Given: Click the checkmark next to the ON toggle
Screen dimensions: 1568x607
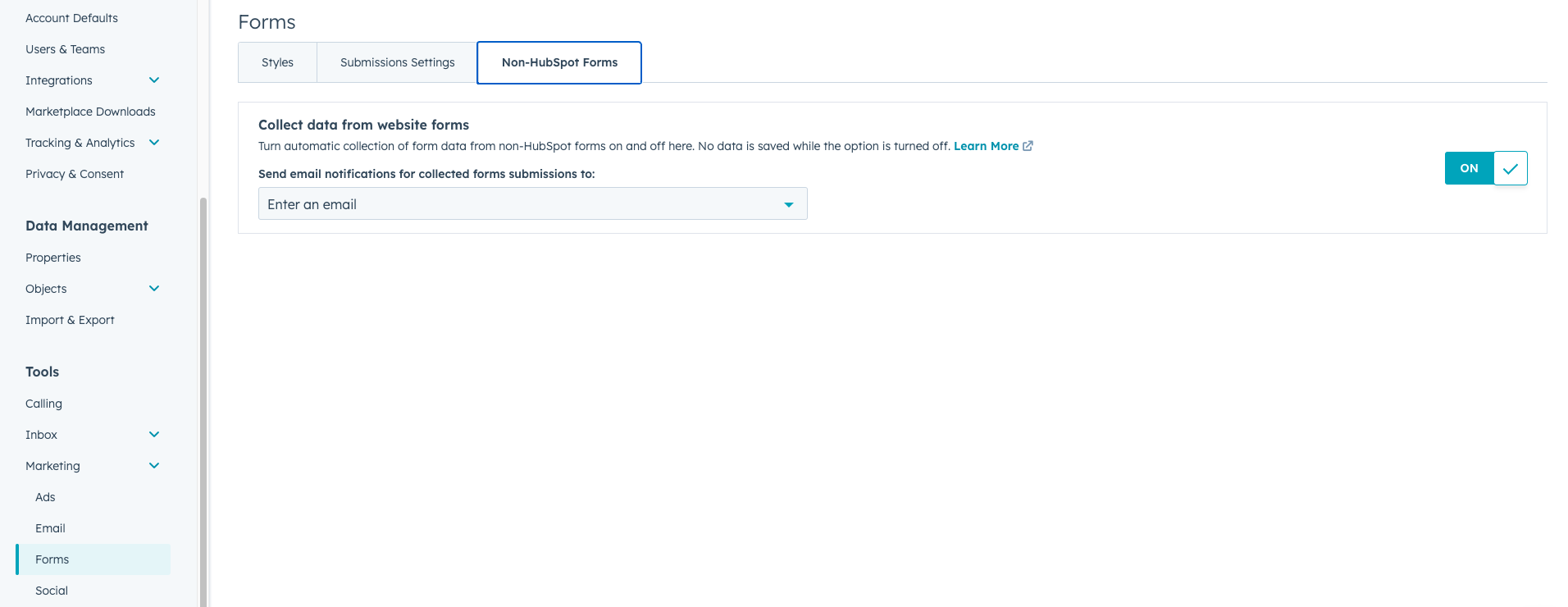Looking at the screenshot, I should pyautogui.click(x=1511, y=167).
